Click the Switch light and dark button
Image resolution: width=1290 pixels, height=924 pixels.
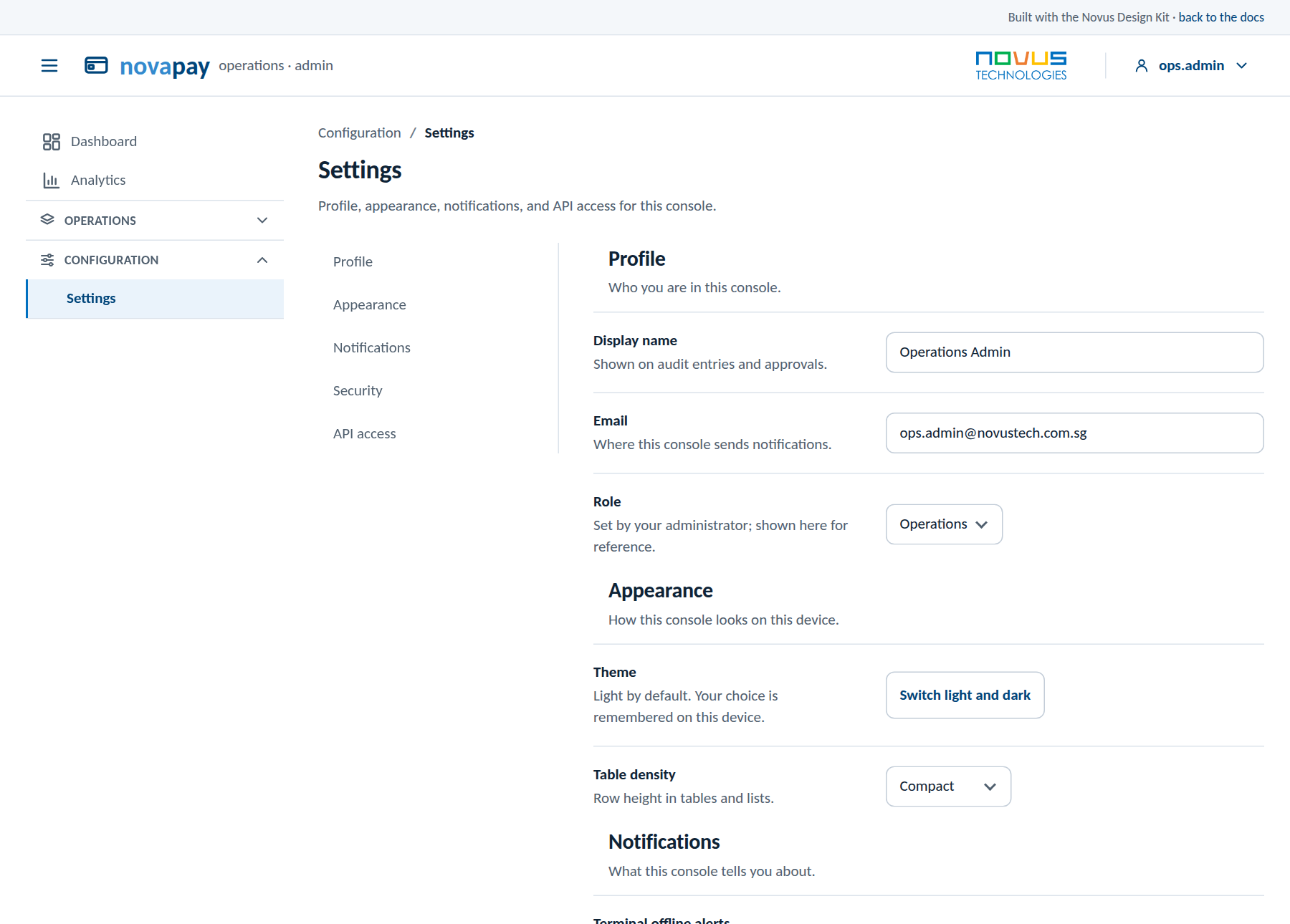pyautogui.click(x=965, y=696)
